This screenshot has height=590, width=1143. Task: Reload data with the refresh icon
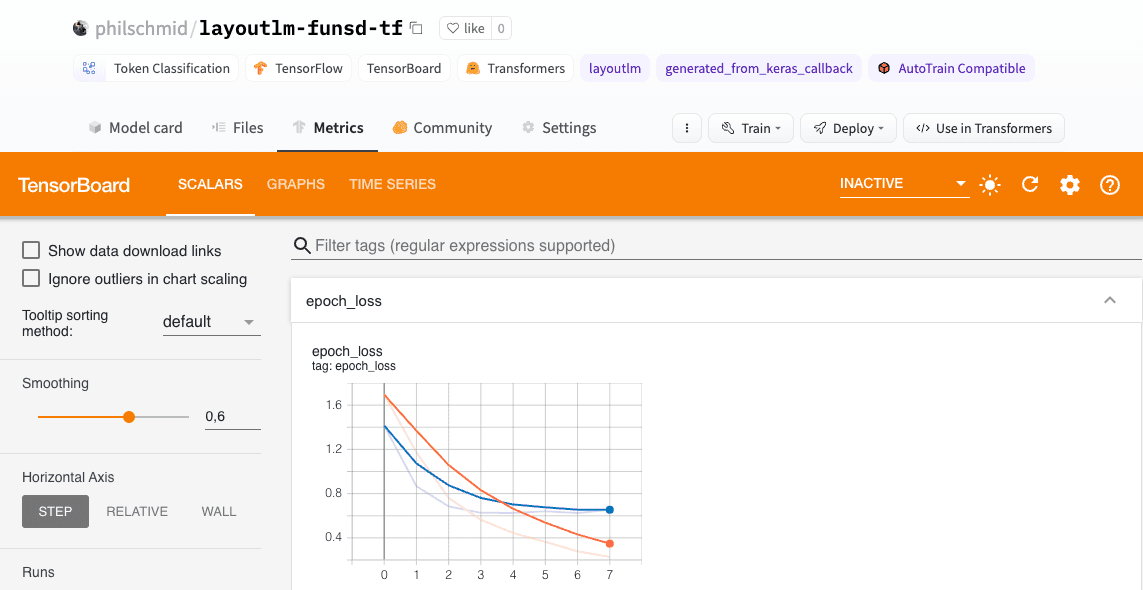click(1029, 185)
